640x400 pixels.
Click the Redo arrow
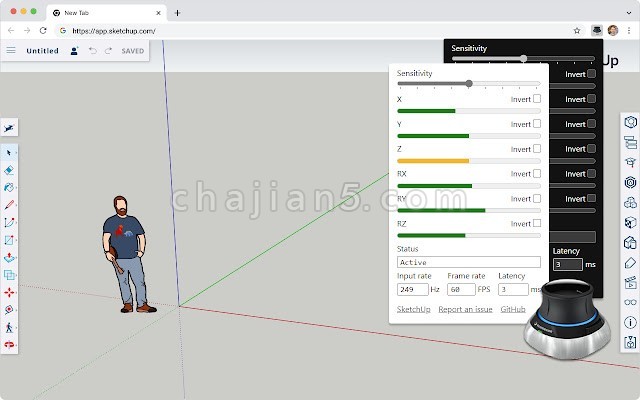(x=108, y=51)
